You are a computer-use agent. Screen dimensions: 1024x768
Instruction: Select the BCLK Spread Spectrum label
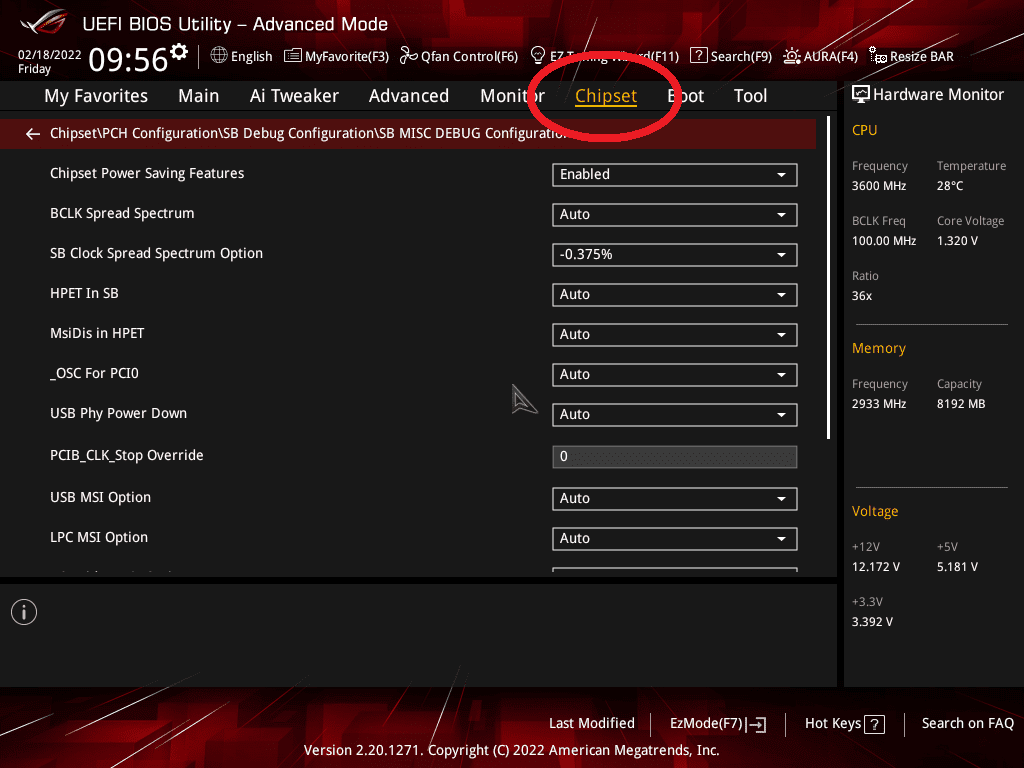[122, 214]
